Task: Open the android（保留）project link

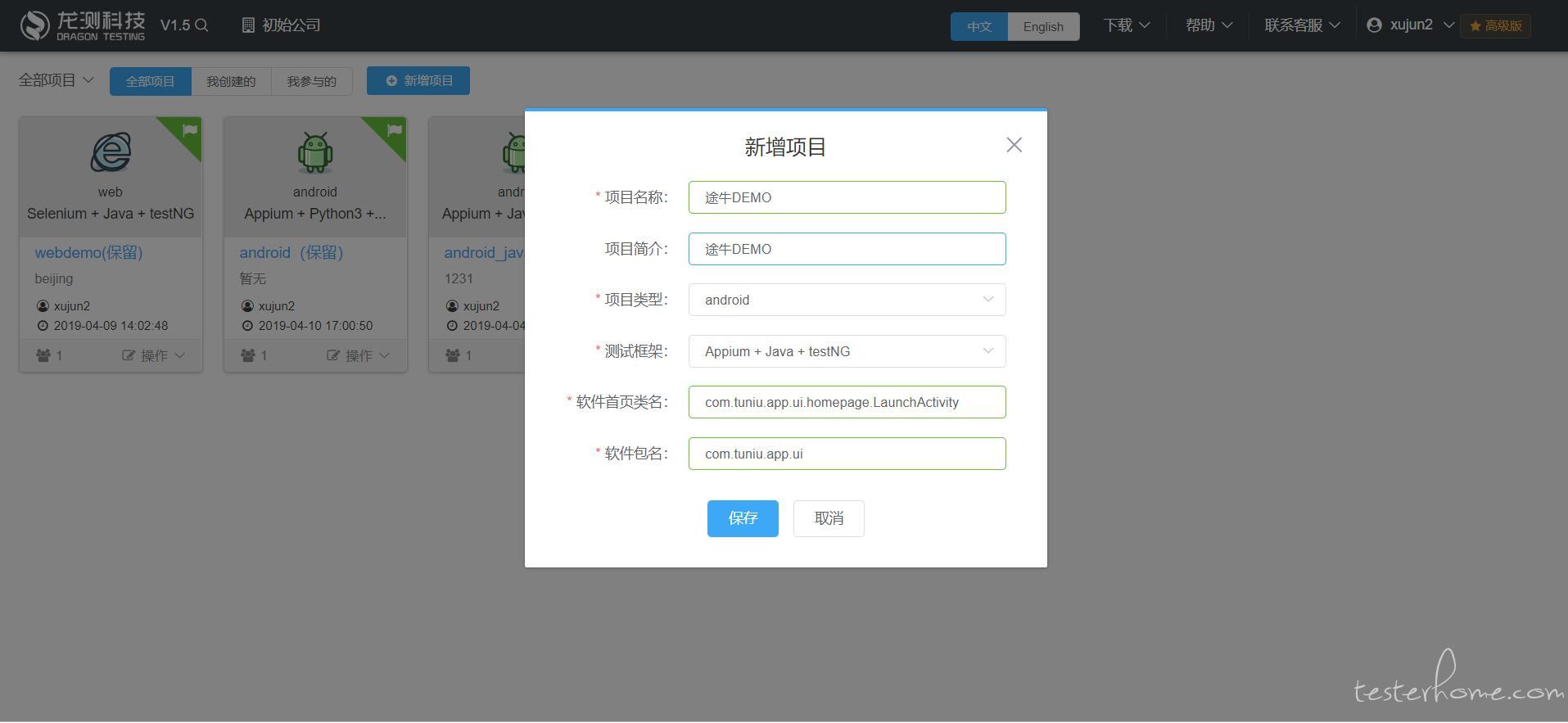Action: [x=291, y=253]
